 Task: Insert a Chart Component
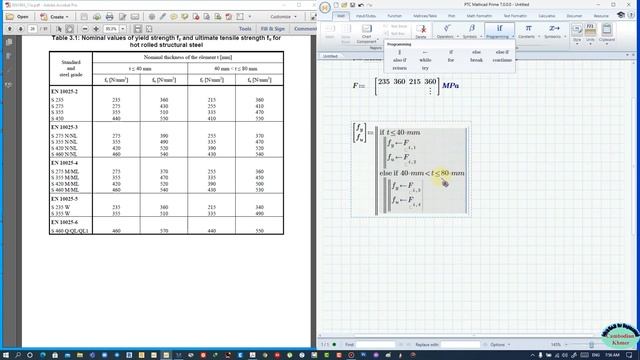click(x=367, y=33)
